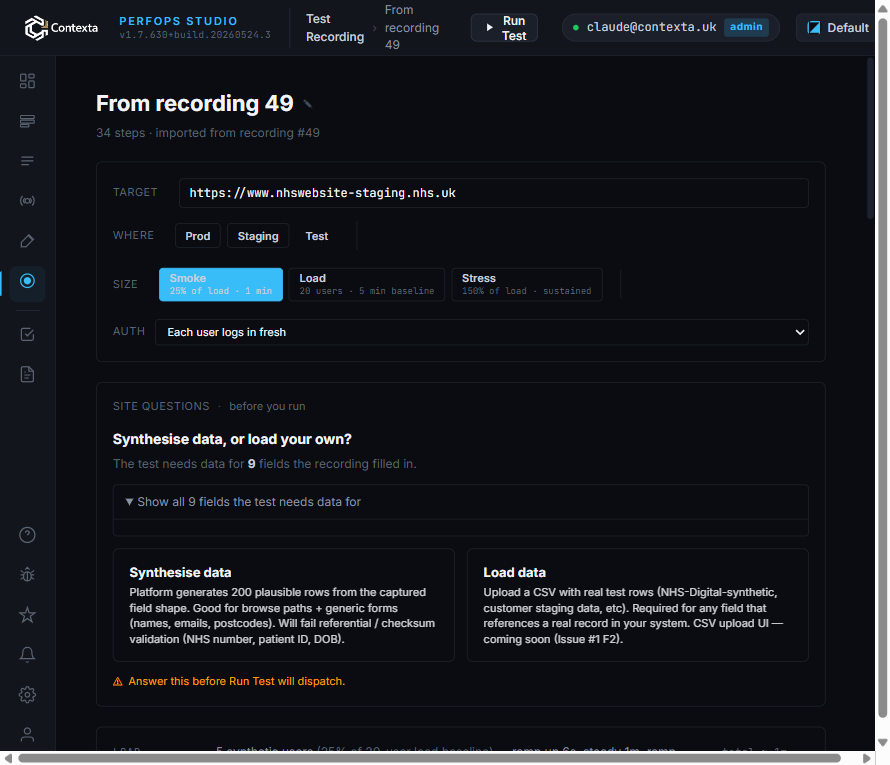Click 'Synthesise data, or load your own?' heading
The image size is (890, 765).
click(232, 439)
